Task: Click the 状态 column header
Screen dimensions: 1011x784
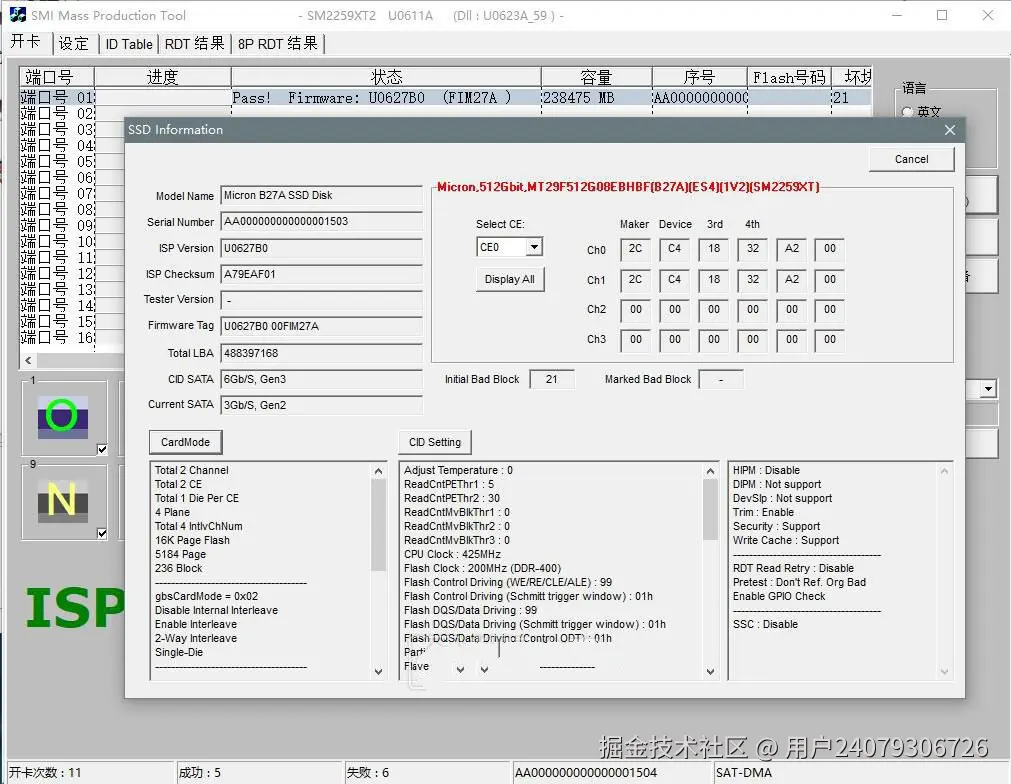Action: [386, 77]
